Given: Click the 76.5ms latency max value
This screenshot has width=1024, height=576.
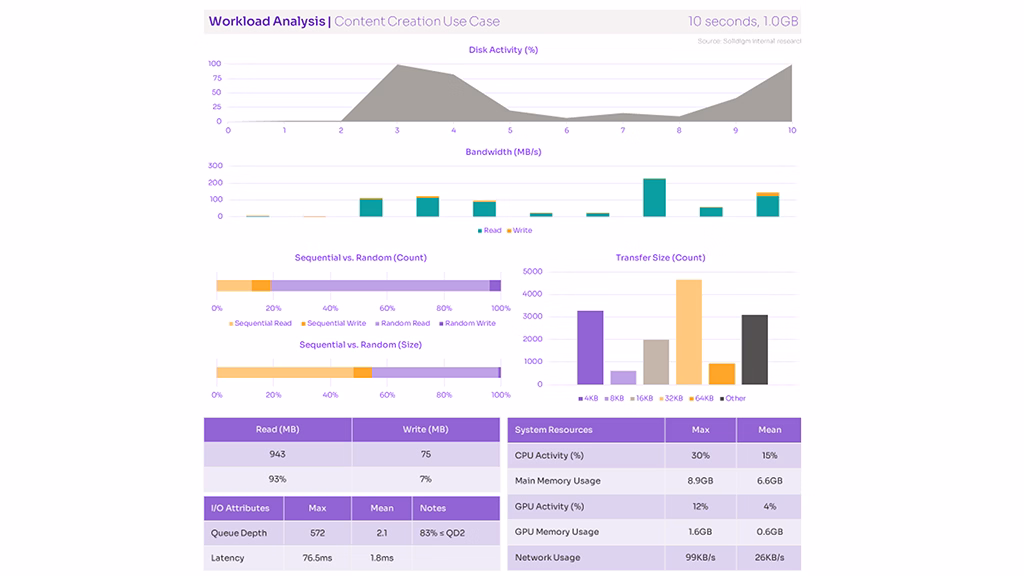Looking at the screenshot, I should pyautogui.click(x=317, y=558).
